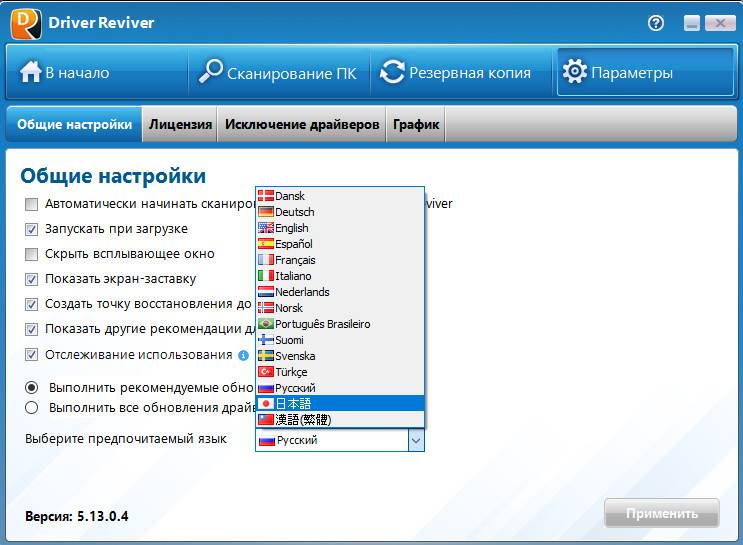Click the gear settings icon

coord(575,72)
